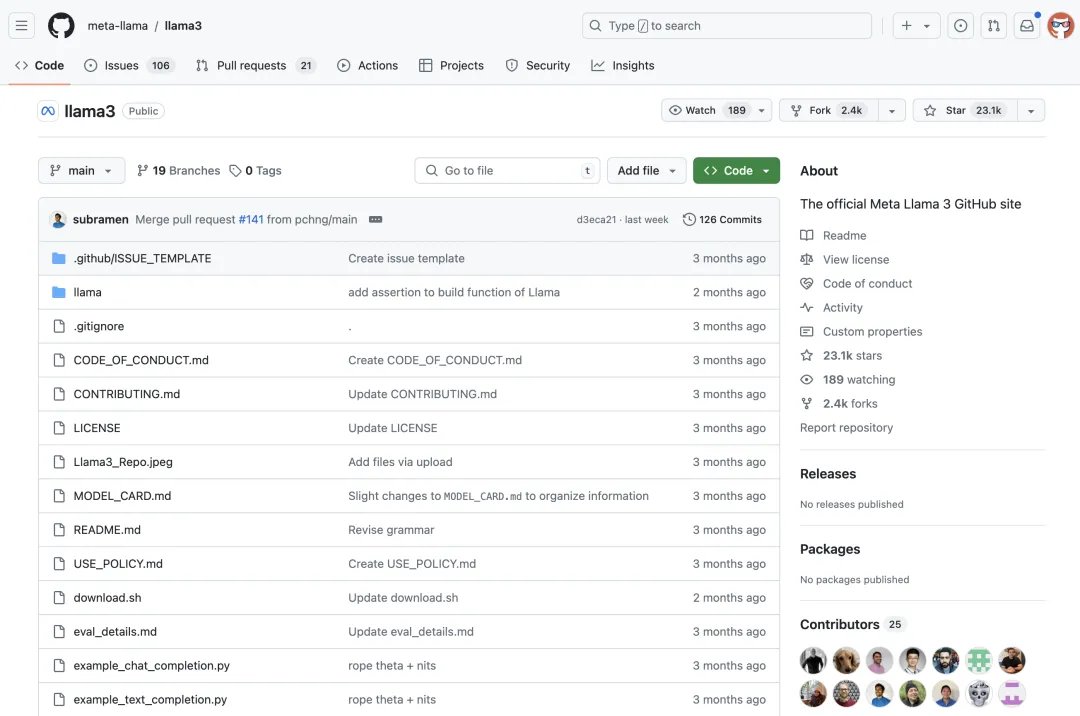
Task: Switch to the Code tab
Action: 39,65
